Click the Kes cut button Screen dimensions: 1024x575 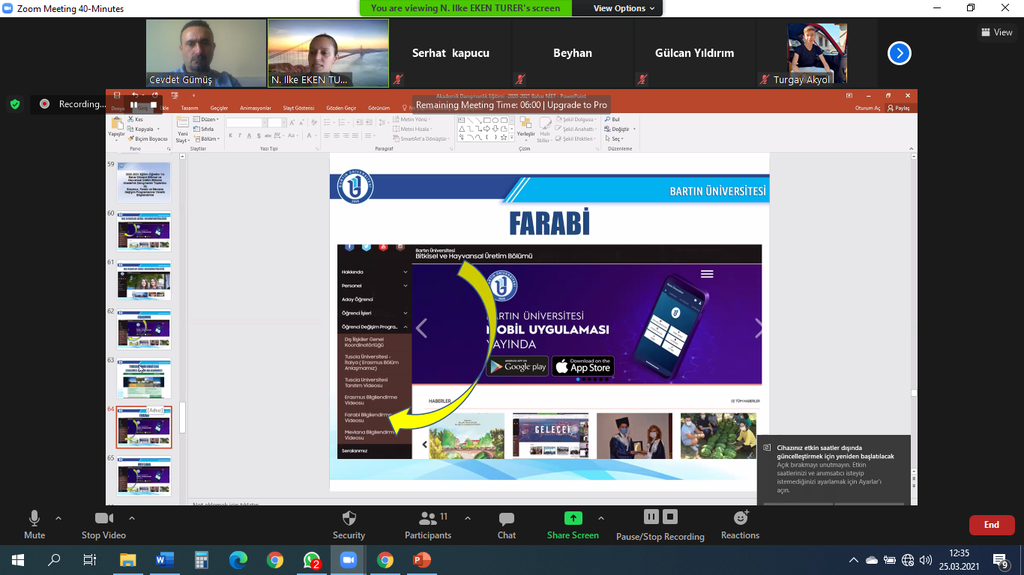coord(136,120)
